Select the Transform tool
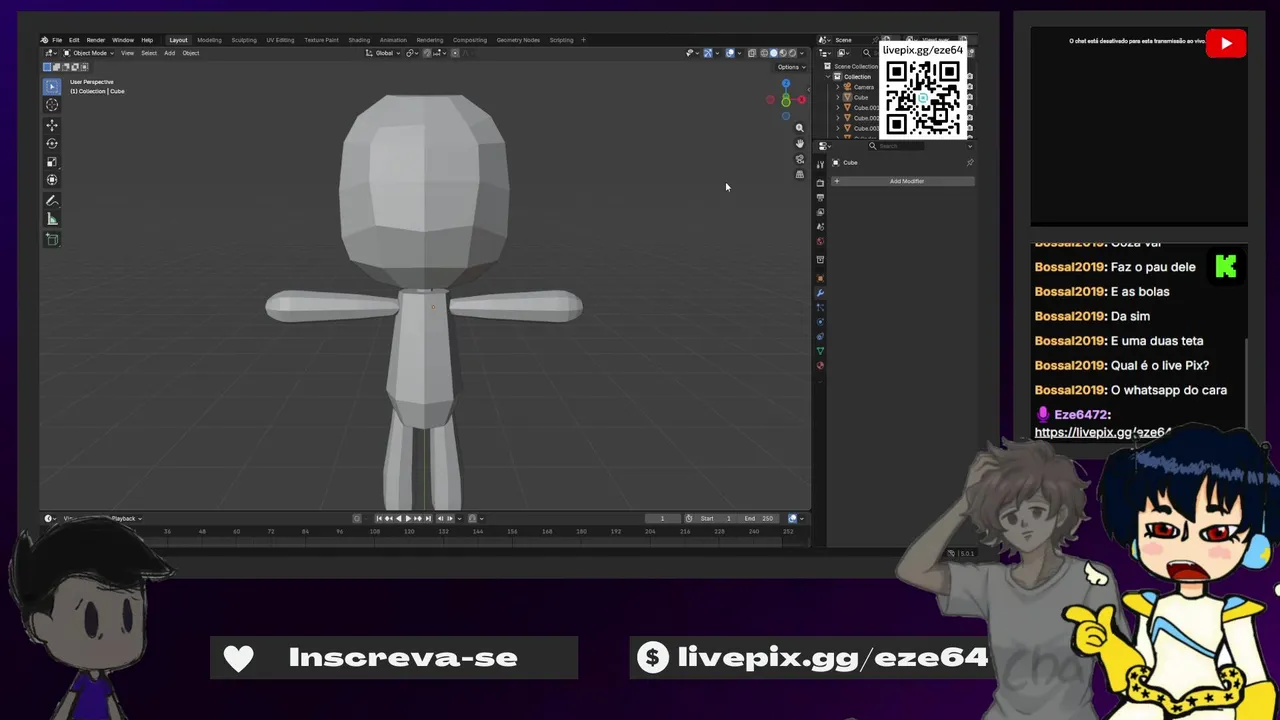Screen dimensions: 1280x720 click(52, 180)
